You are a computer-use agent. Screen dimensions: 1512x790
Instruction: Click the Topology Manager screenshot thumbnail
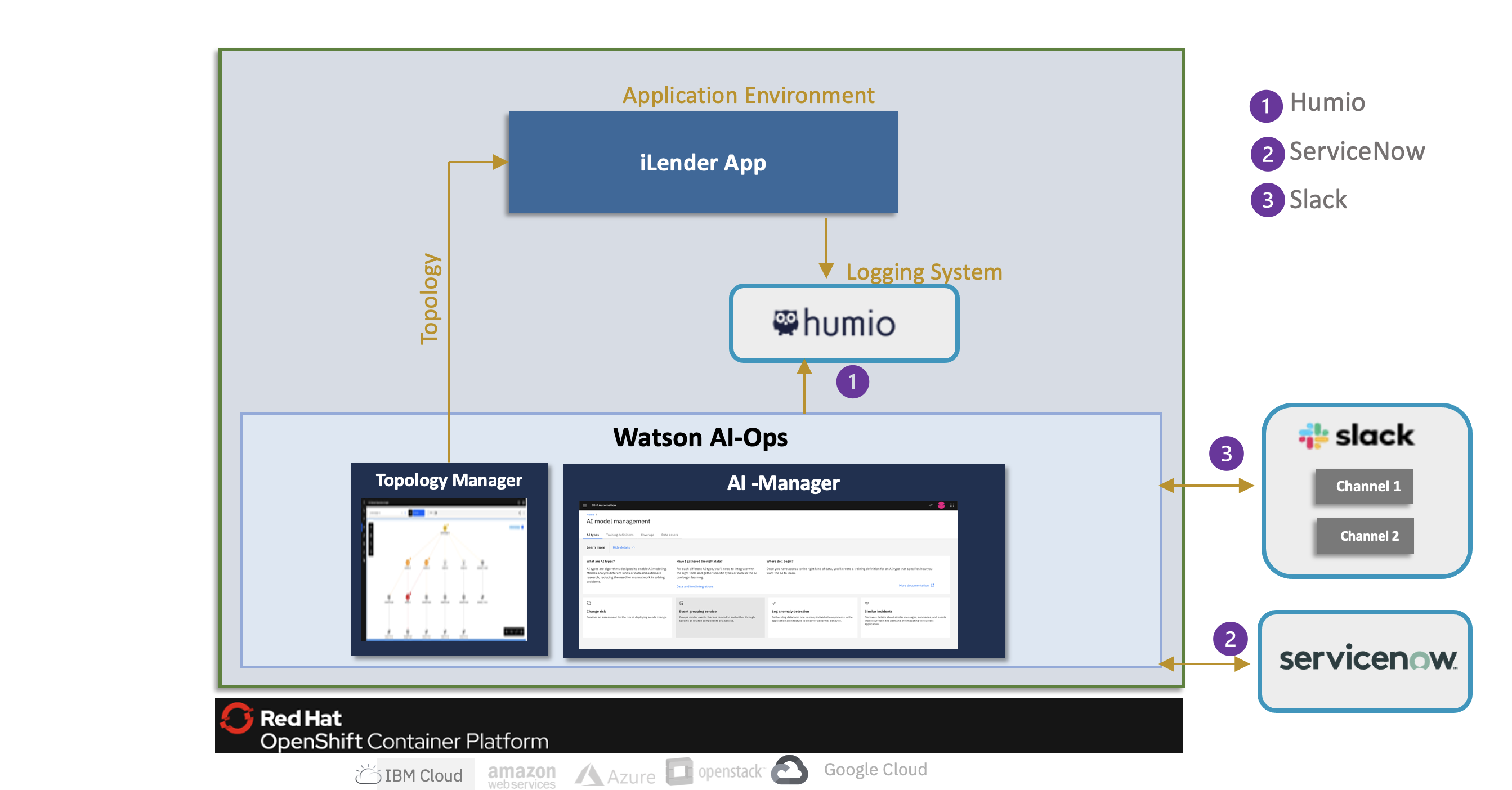[444, 569]
